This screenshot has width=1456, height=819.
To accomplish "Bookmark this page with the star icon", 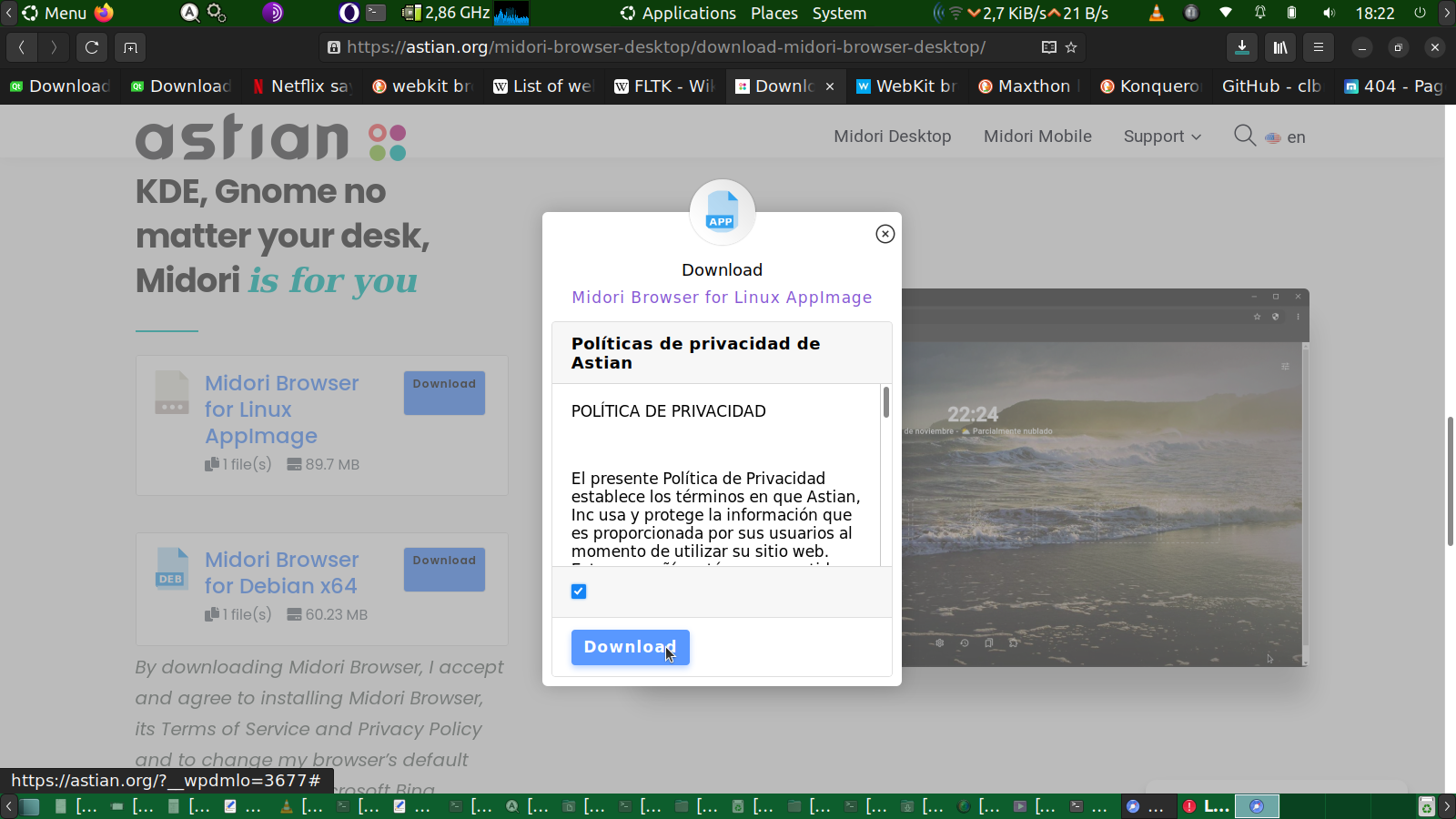I will click(x=1071, y=47).
